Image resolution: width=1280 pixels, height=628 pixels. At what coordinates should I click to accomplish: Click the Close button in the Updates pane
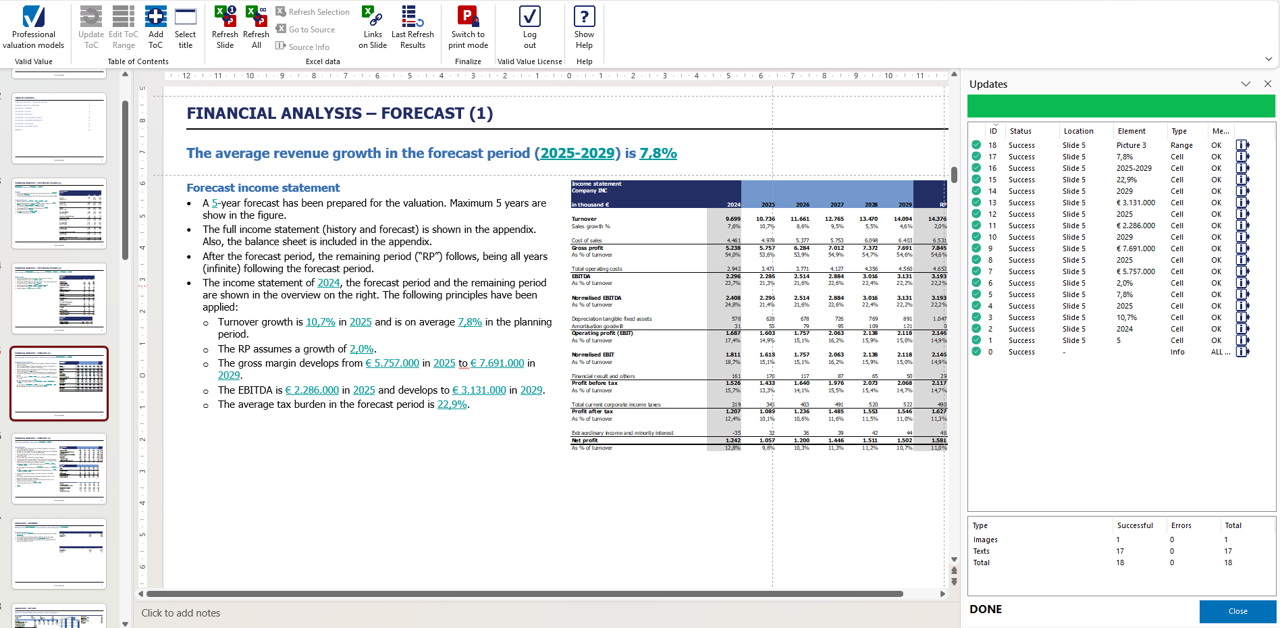[1237, 611]
